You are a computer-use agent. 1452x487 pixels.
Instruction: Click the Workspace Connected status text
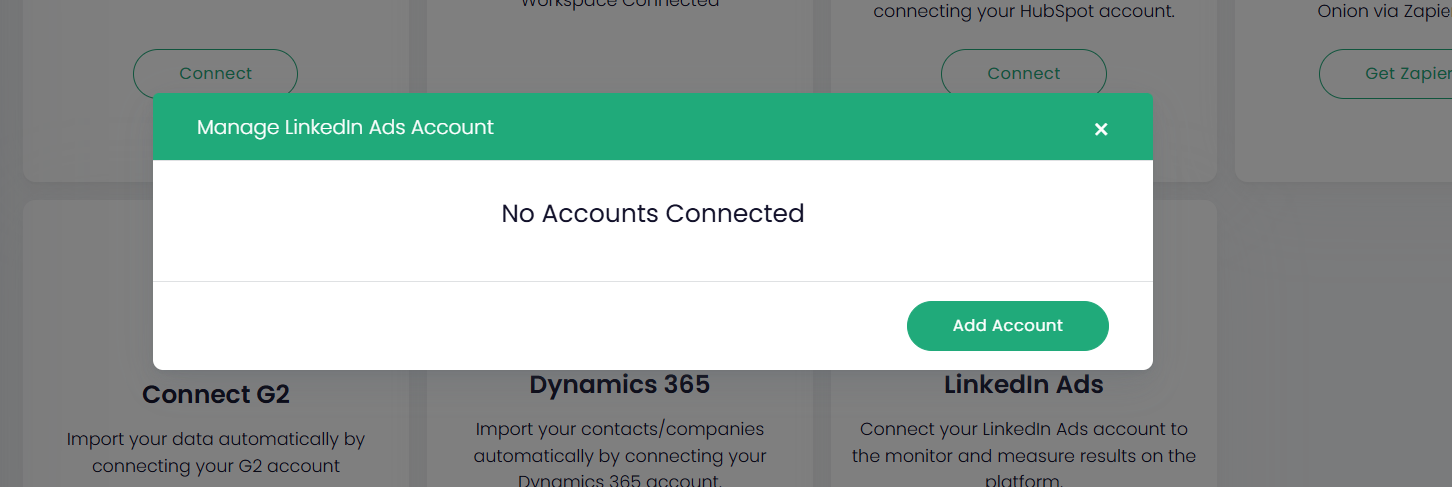click(x=619, y=4)
